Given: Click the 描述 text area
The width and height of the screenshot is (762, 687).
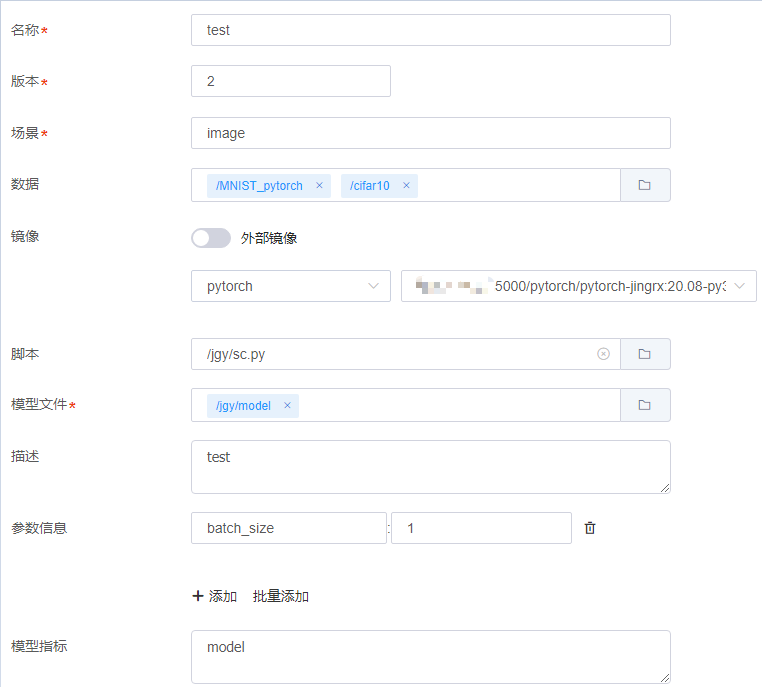Looking at the screenshot, I should [430, 466].
